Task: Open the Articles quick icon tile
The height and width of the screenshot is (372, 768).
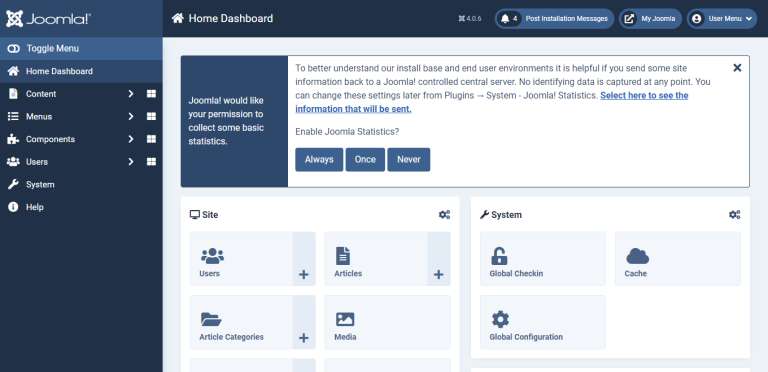Action: [x=376, y=258]
